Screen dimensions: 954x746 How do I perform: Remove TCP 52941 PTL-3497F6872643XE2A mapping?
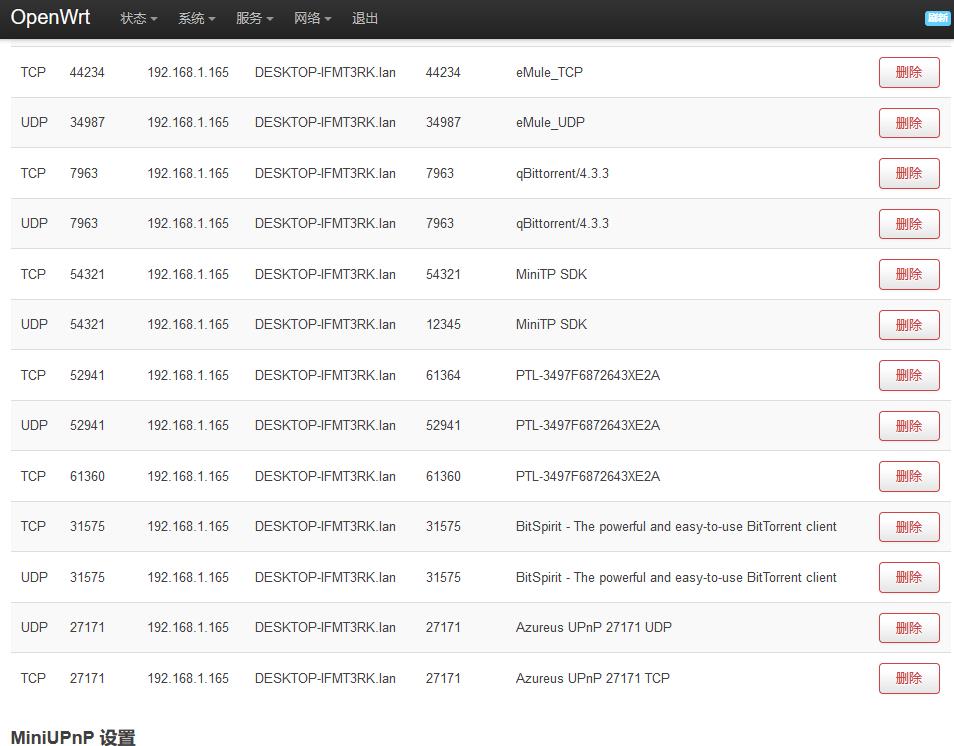click(908, 376)
